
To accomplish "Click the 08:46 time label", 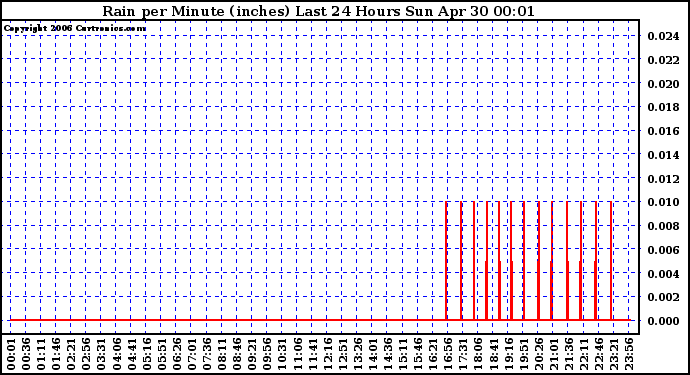I will pos(237,354).
